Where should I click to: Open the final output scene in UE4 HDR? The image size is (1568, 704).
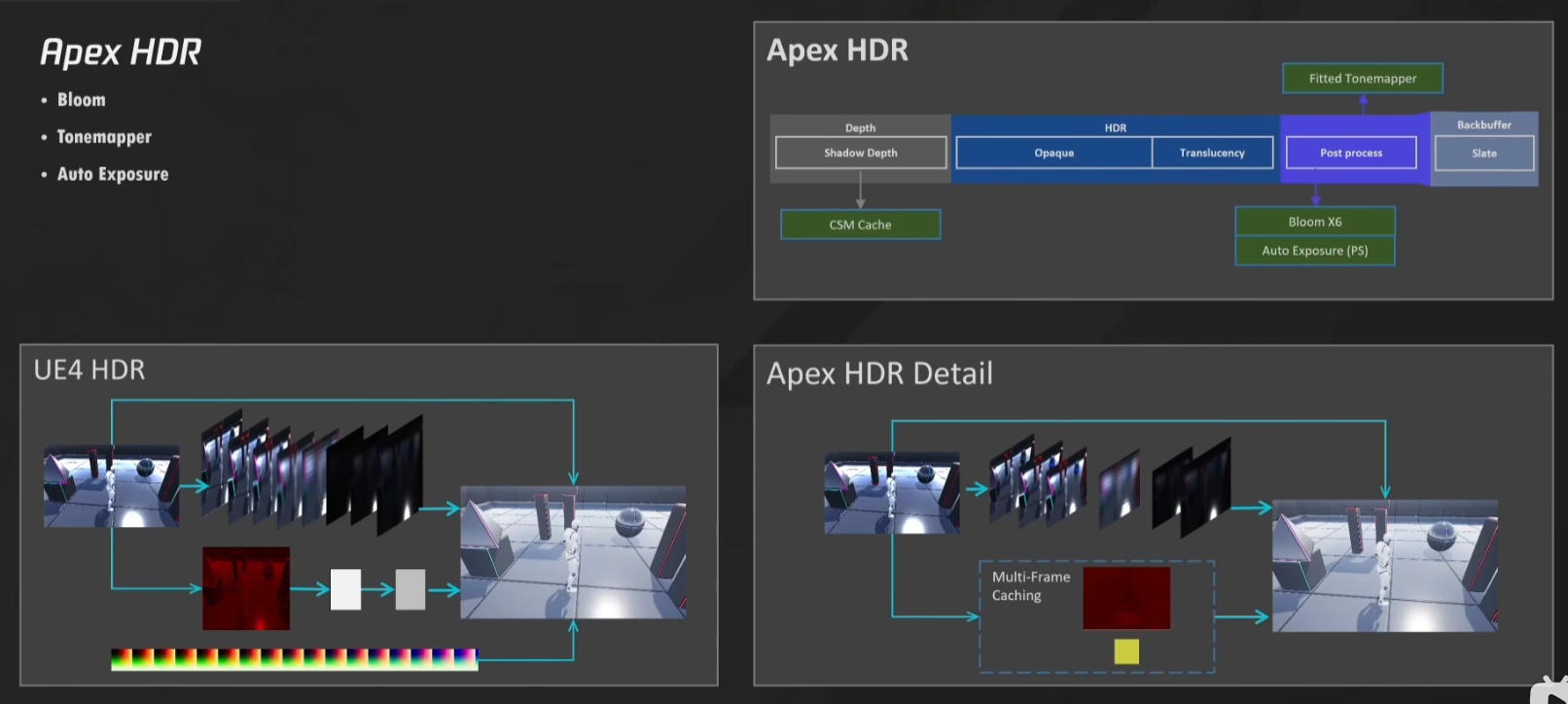(x=573, y=552)
